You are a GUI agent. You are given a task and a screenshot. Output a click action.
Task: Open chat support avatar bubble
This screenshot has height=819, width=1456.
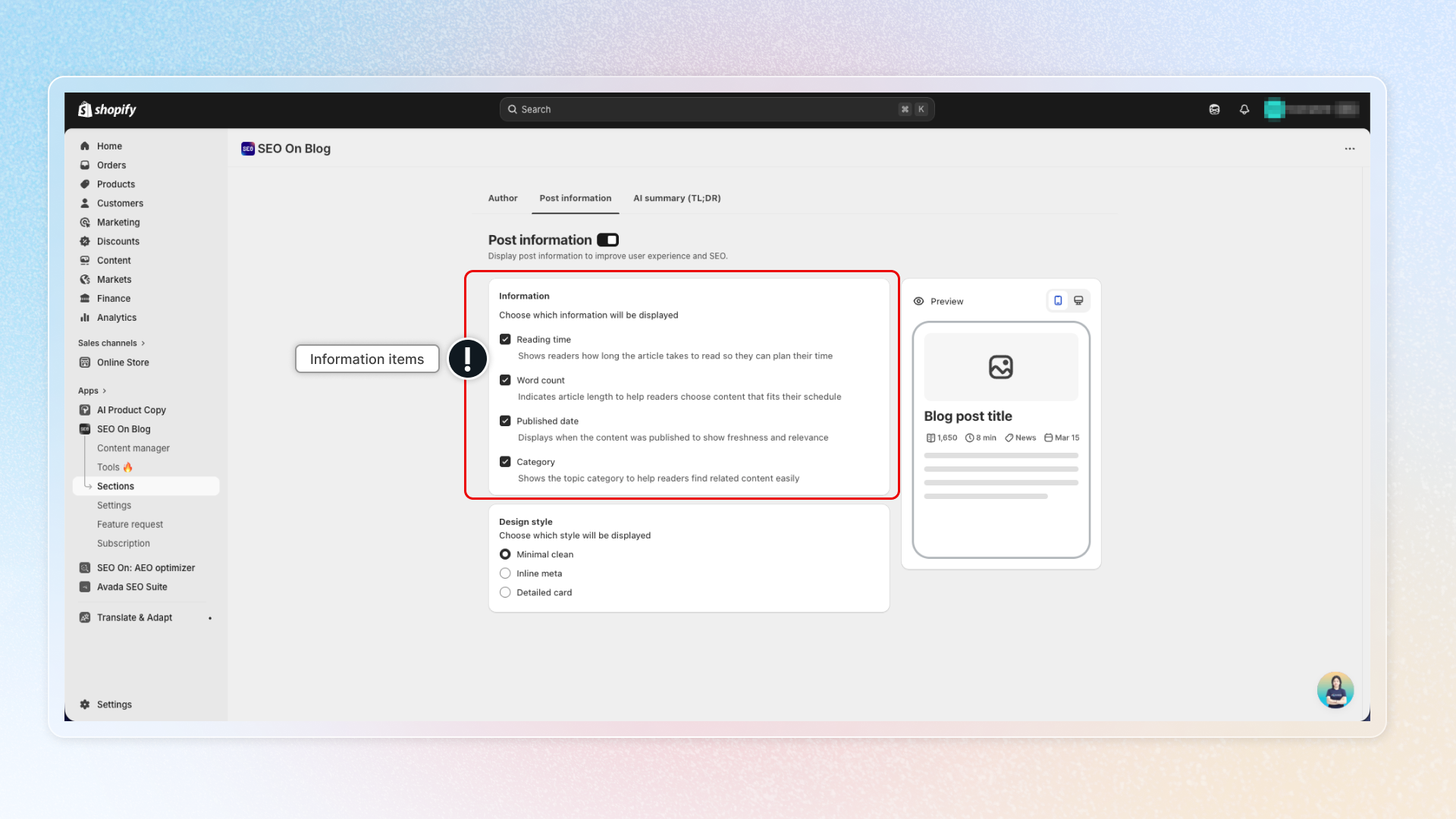point(1335,690)
